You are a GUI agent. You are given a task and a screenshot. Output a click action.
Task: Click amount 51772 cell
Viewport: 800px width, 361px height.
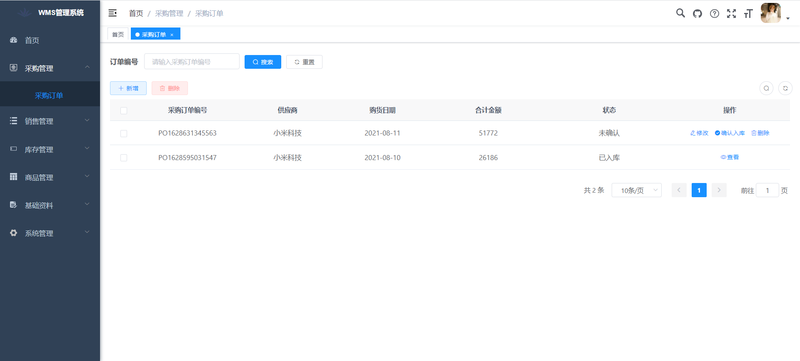[488, 133]
